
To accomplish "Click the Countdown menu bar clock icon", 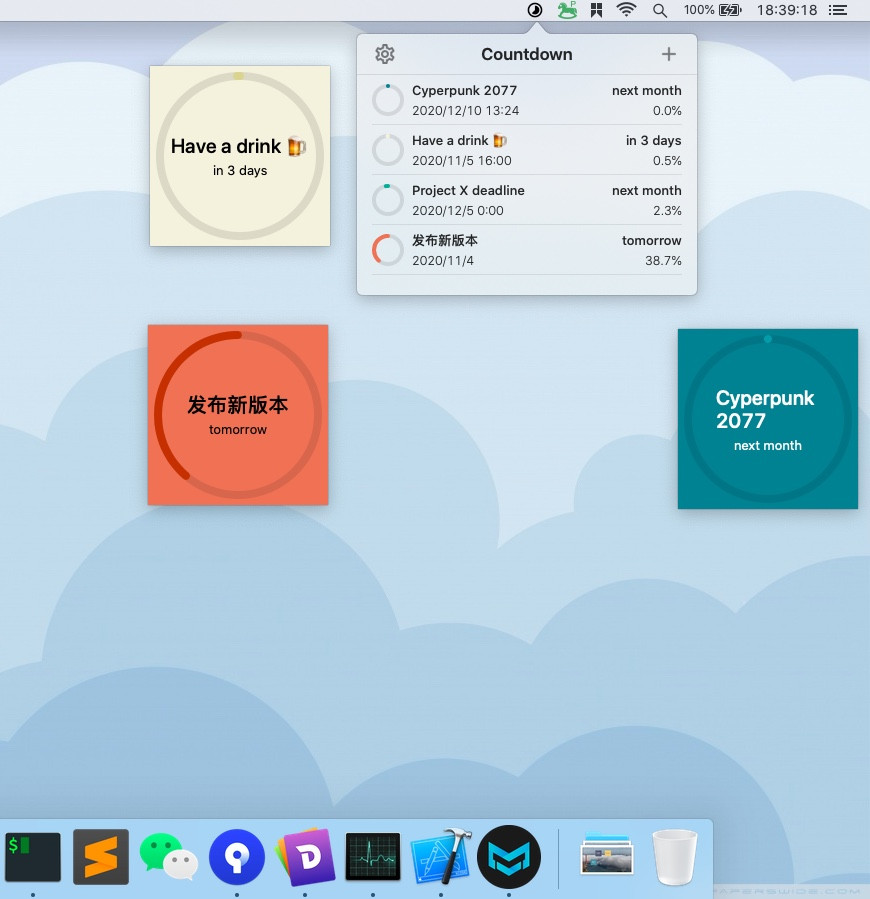I will [x=535, y=10].
